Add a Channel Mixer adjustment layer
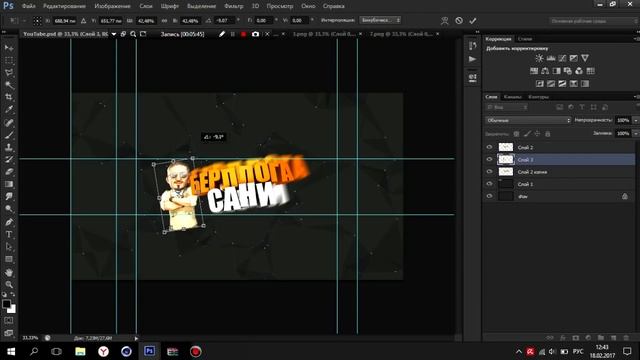The width and height of the screenshot is (640, 360). pos(579,71)
